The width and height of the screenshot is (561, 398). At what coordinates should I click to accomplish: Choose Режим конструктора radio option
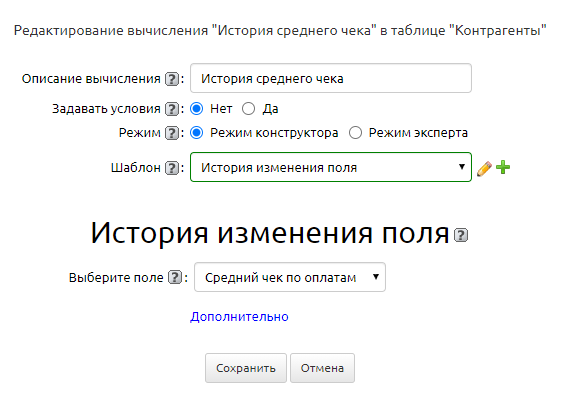[x=197, y=133]
